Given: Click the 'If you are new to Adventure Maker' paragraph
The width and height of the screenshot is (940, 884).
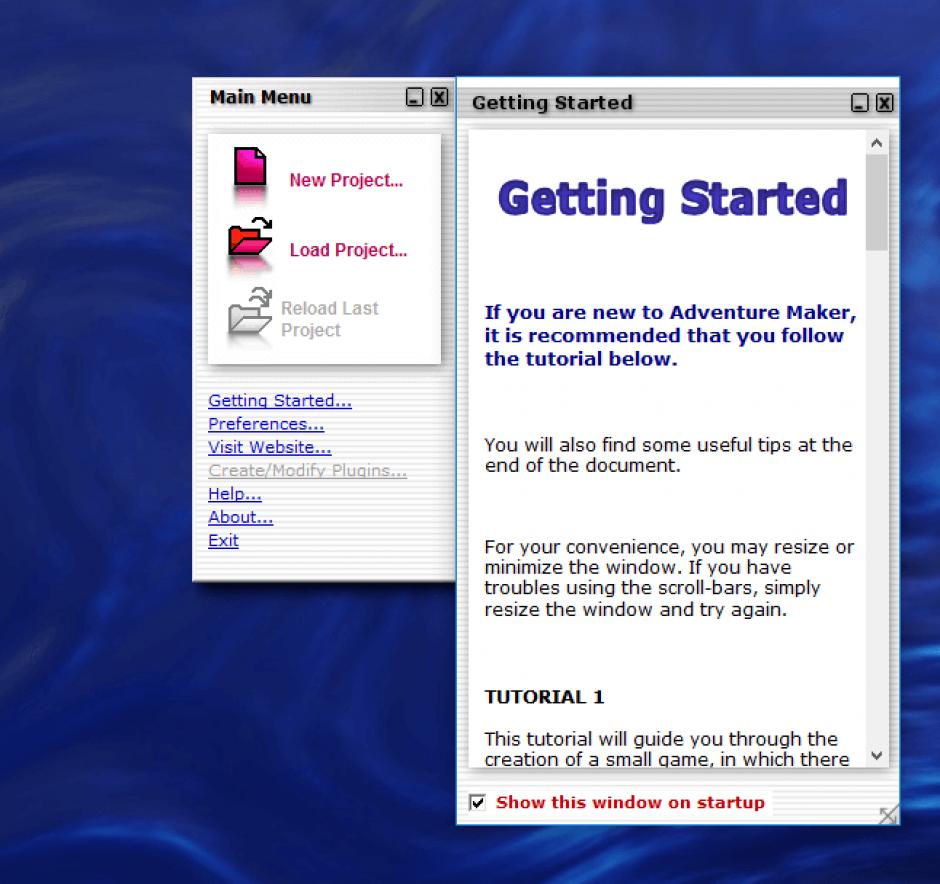Looking at the screenshot, I should pyautogui.click(x=670, y=336).
